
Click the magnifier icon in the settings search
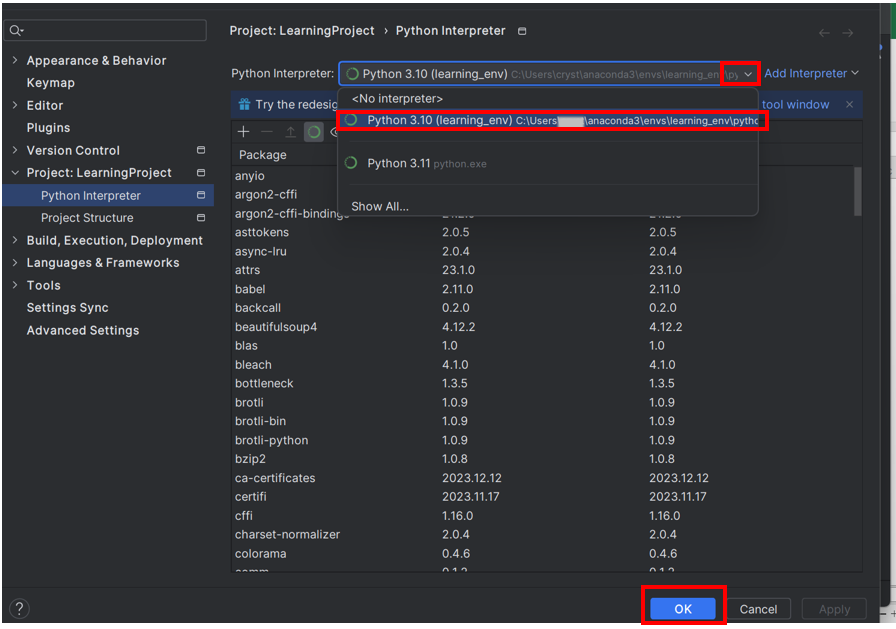pyautogui.click(x=15, y=30)
